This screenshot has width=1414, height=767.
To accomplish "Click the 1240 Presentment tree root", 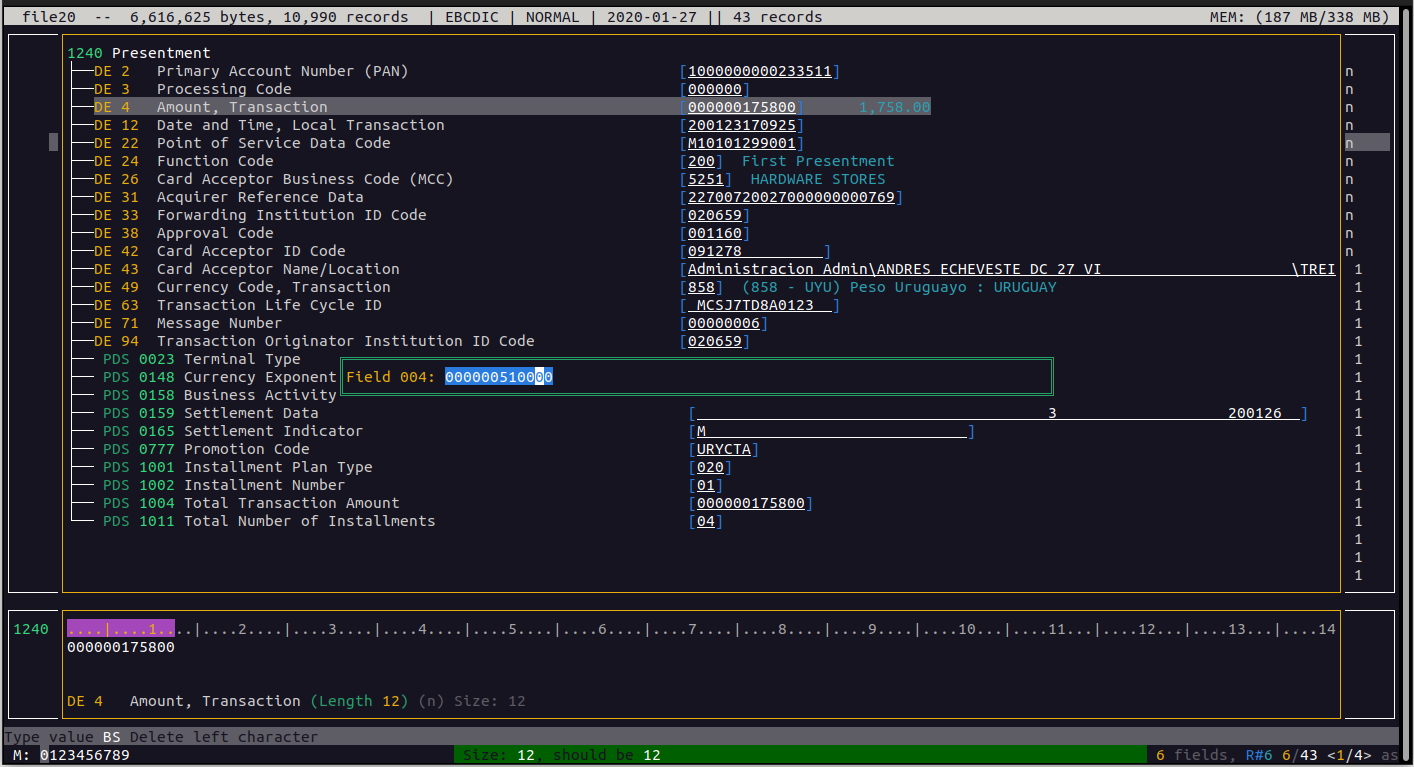I will (139, 53).
